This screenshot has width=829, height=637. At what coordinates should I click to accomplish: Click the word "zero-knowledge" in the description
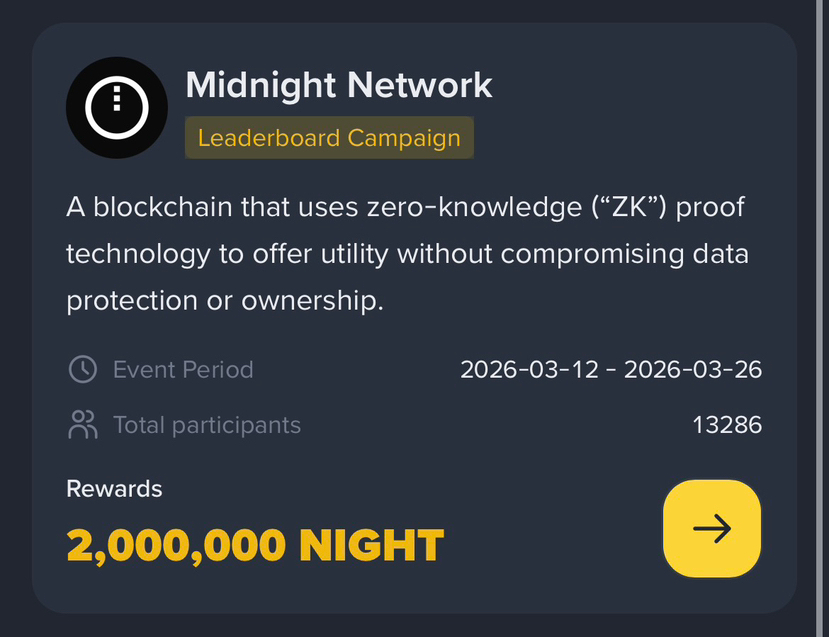click(469, 208)
